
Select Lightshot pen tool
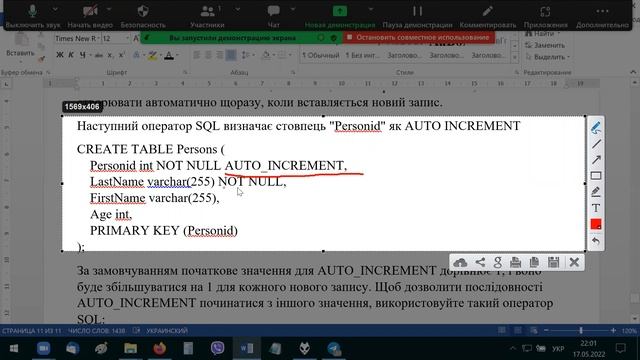596,128
